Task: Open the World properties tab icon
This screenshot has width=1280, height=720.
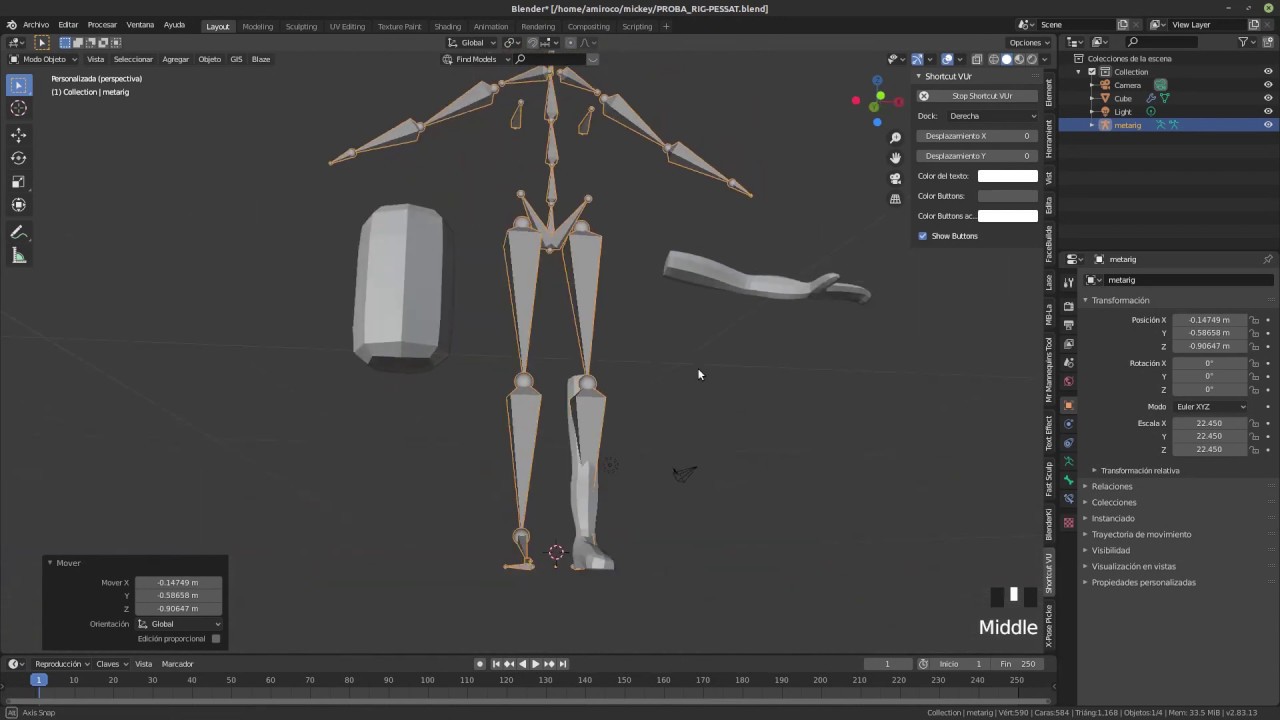Action: [x=1068, y=382]
